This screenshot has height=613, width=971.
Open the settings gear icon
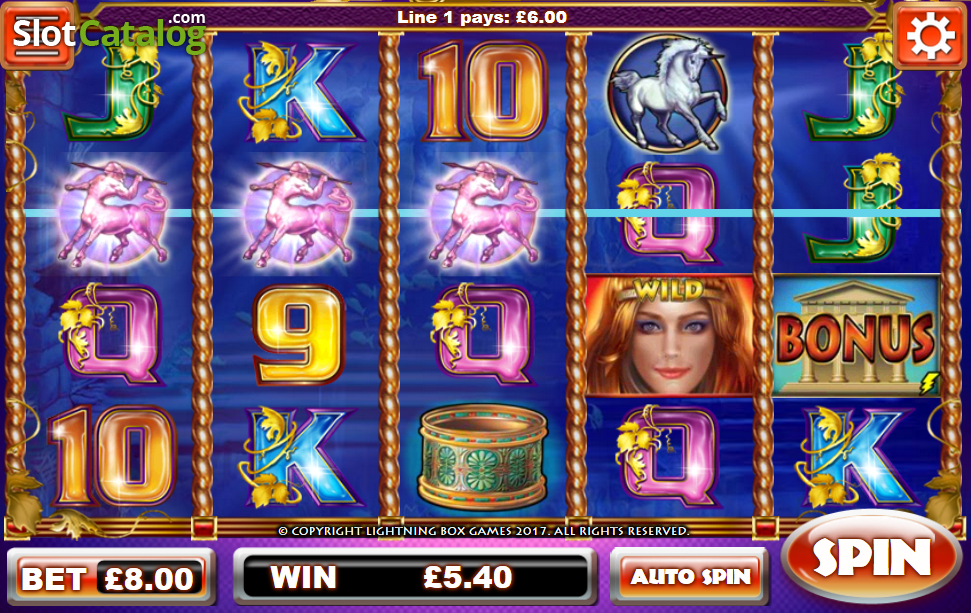tap(931, 35)
